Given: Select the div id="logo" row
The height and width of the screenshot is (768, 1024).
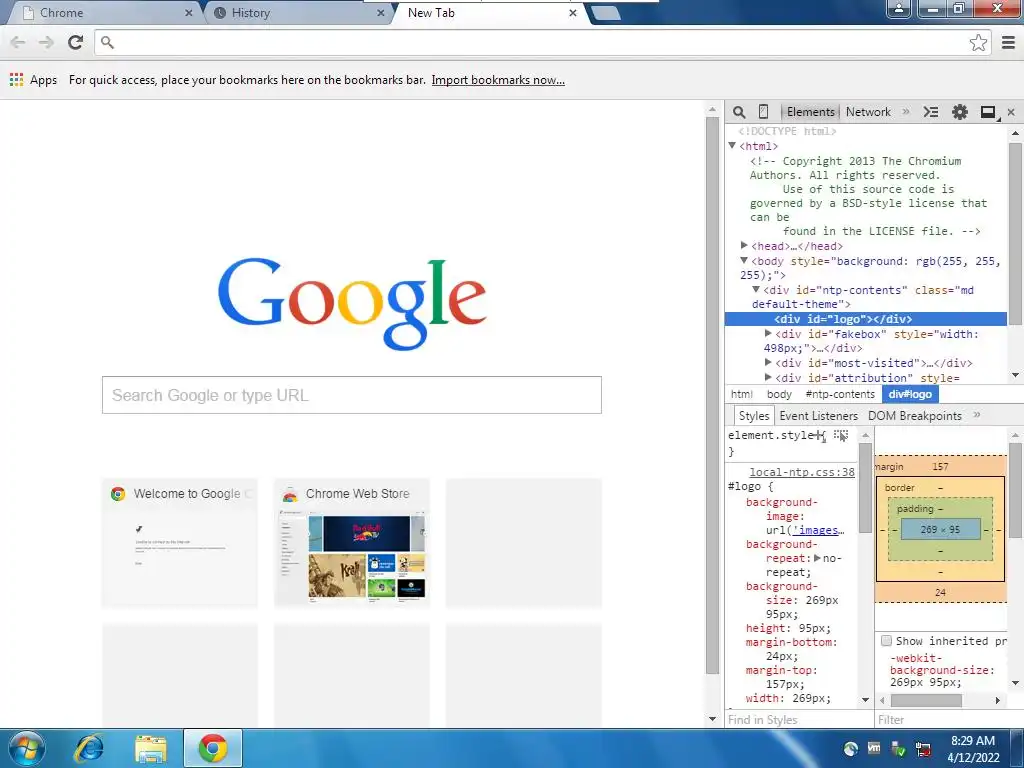Looking at the screenshot, I should pos(866,319).
